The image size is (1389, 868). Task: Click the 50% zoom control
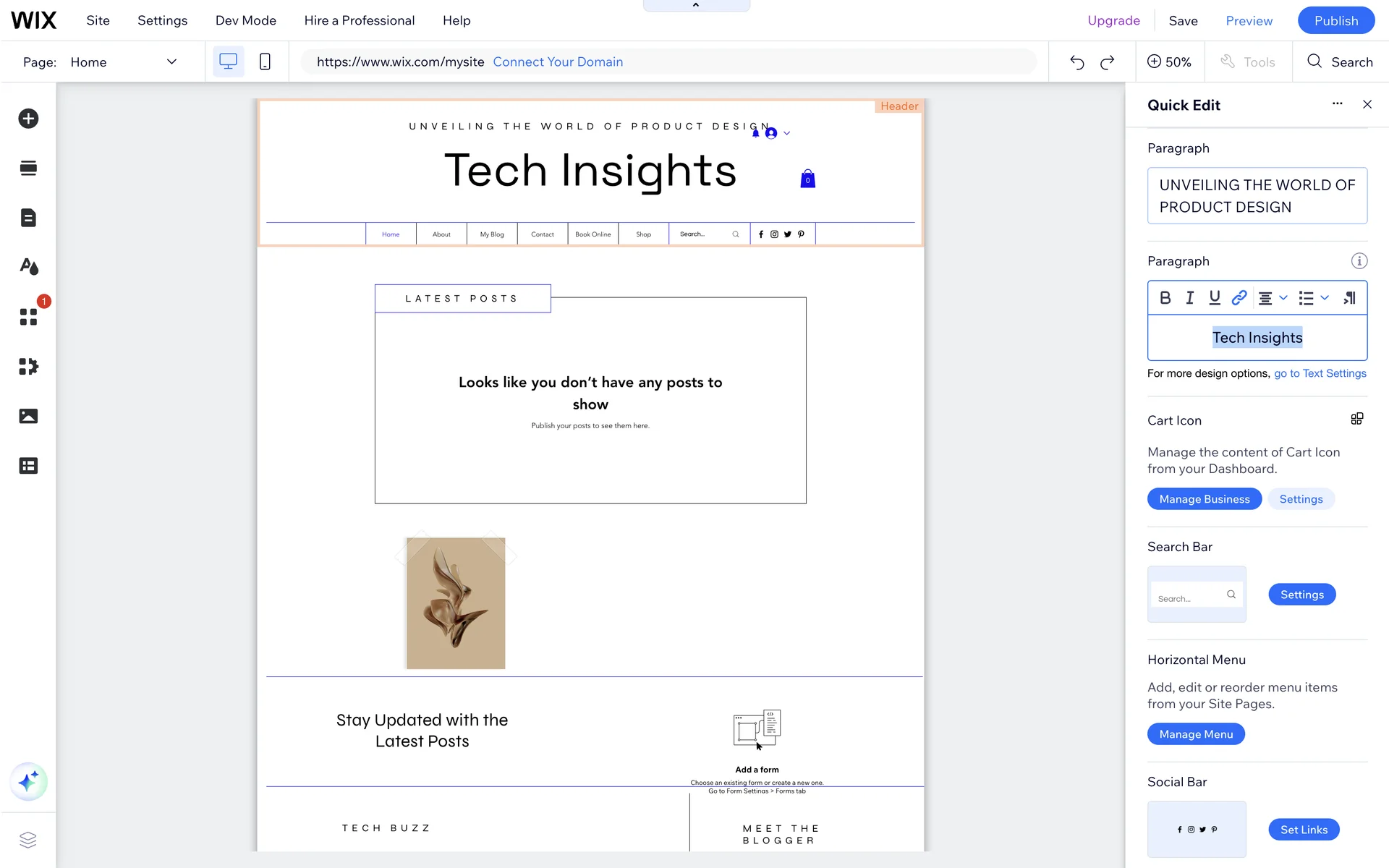coord(1169,62)
